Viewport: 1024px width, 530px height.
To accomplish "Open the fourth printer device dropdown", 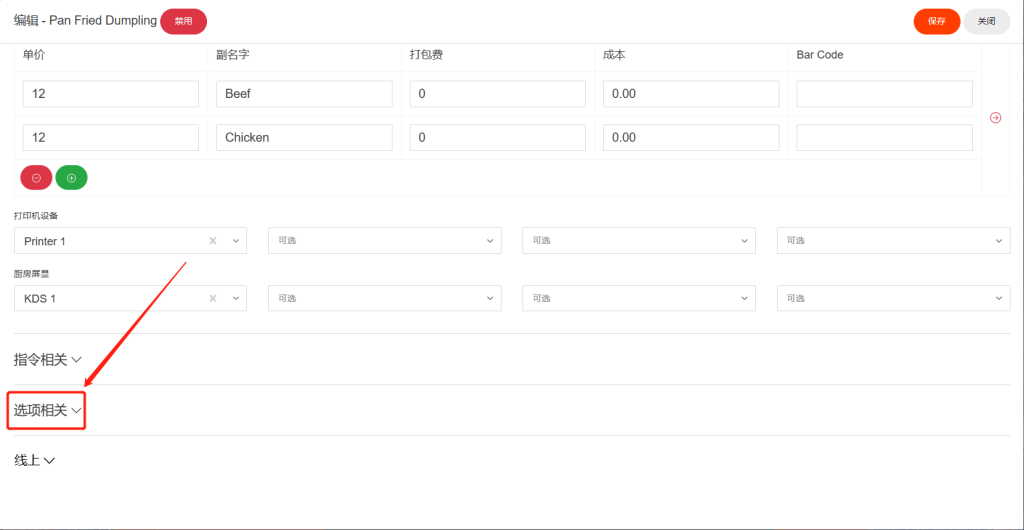I will [893, 241].
